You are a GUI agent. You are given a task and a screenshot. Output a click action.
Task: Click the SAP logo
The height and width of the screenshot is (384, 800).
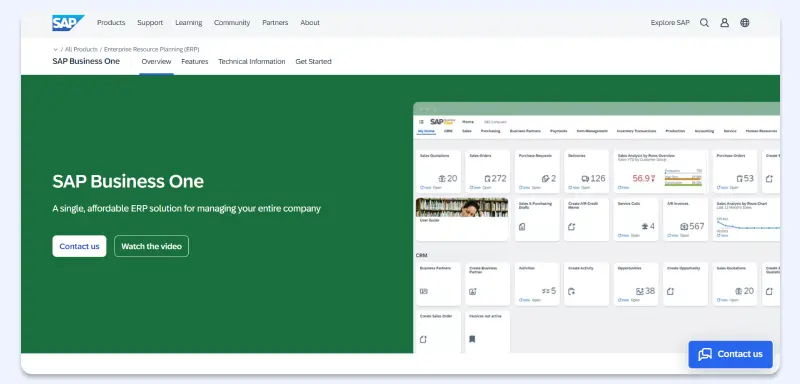pyautogui.click(x=68, y=23)
